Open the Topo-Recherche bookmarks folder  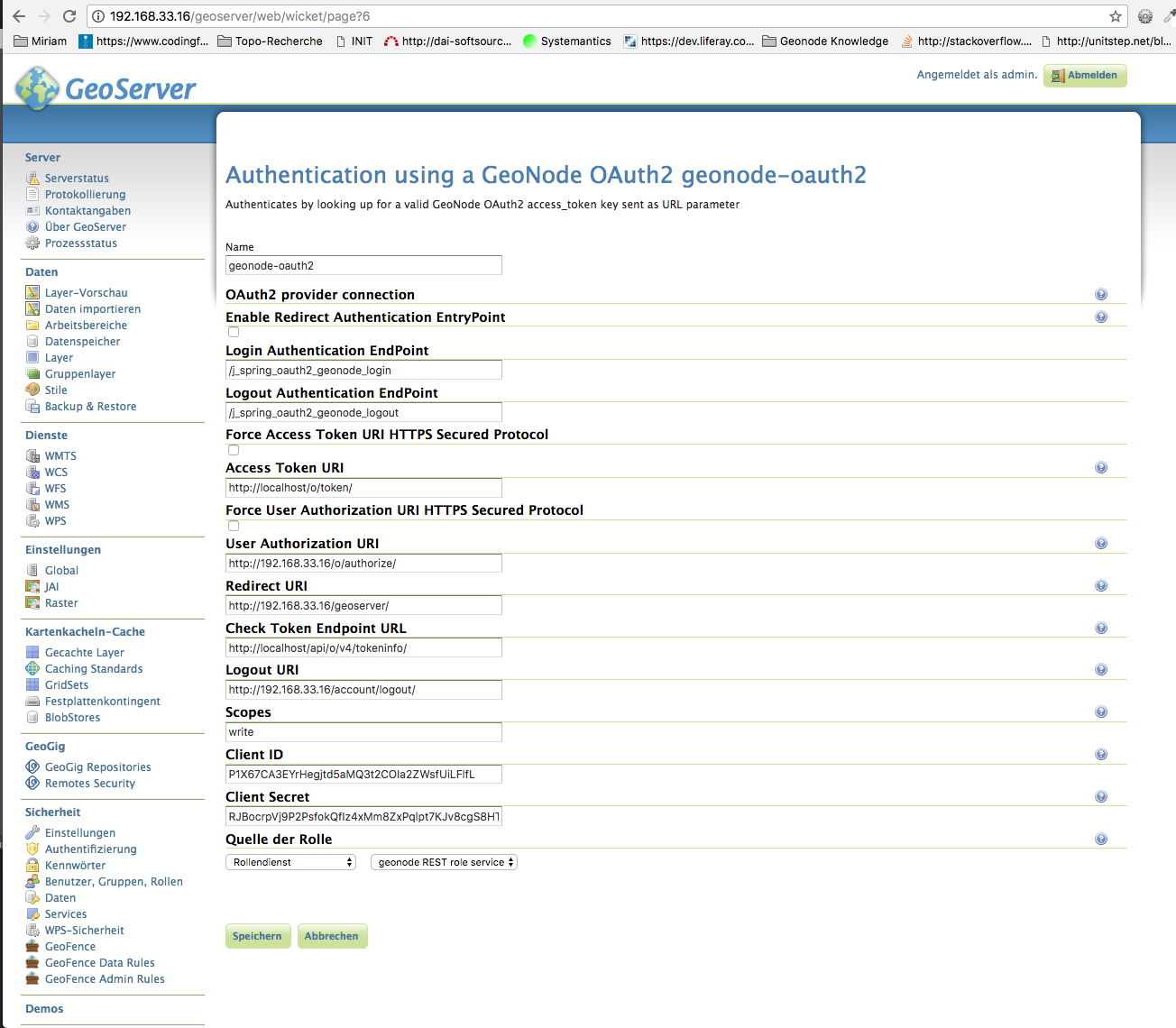point(270,41)
